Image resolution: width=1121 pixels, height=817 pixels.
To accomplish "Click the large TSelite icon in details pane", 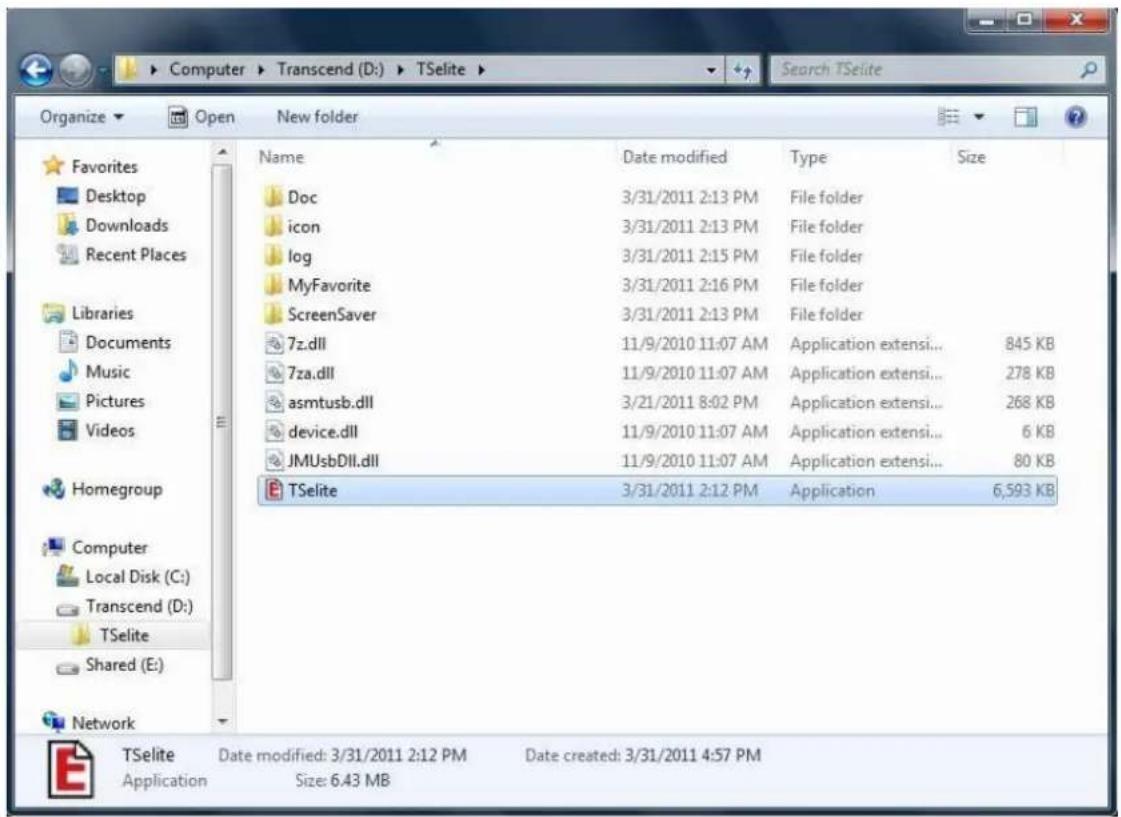I will point(70,769).
